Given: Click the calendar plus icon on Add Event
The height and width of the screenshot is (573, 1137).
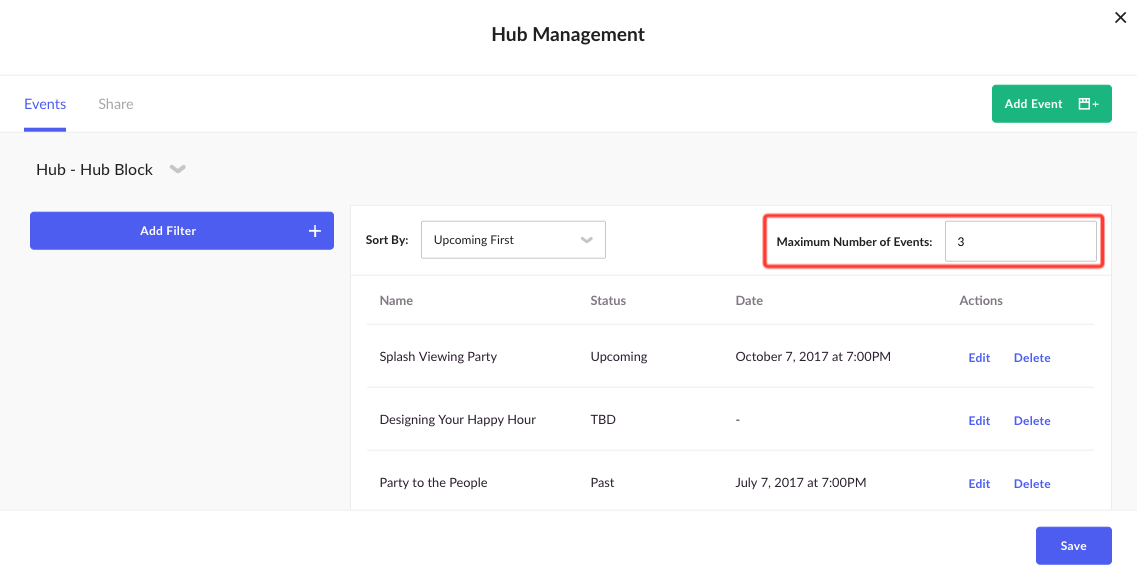Looking at the screenshot, I should [1088, 104].
